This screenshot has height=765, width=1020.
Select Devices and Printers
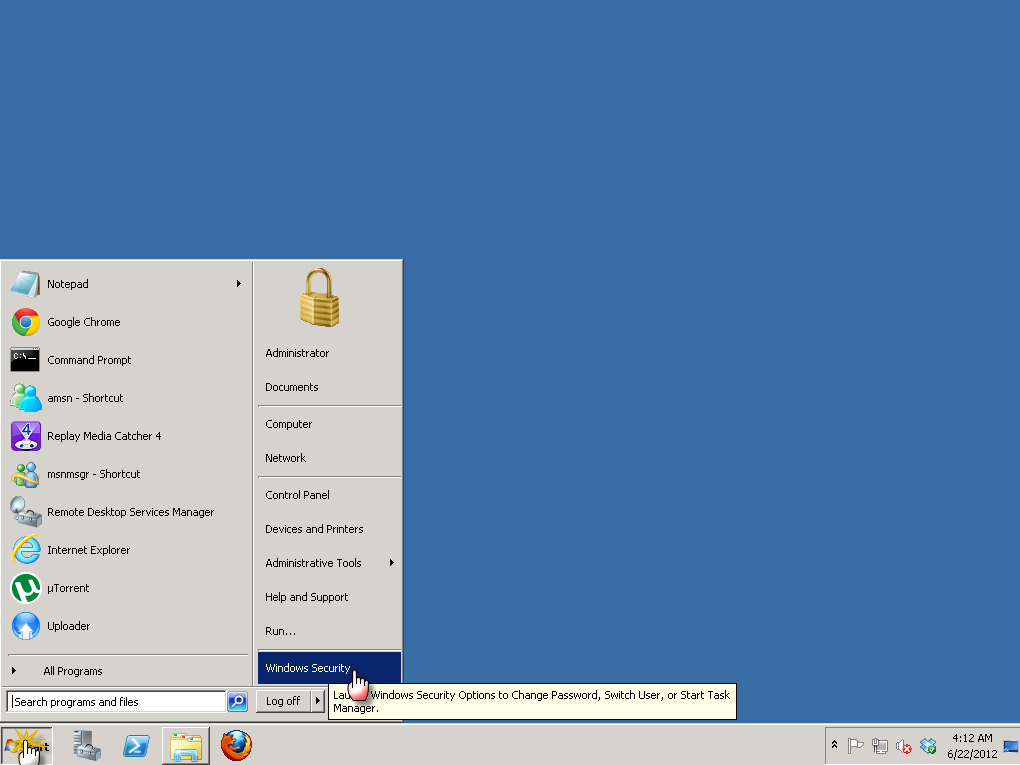[x=314, y=529]
